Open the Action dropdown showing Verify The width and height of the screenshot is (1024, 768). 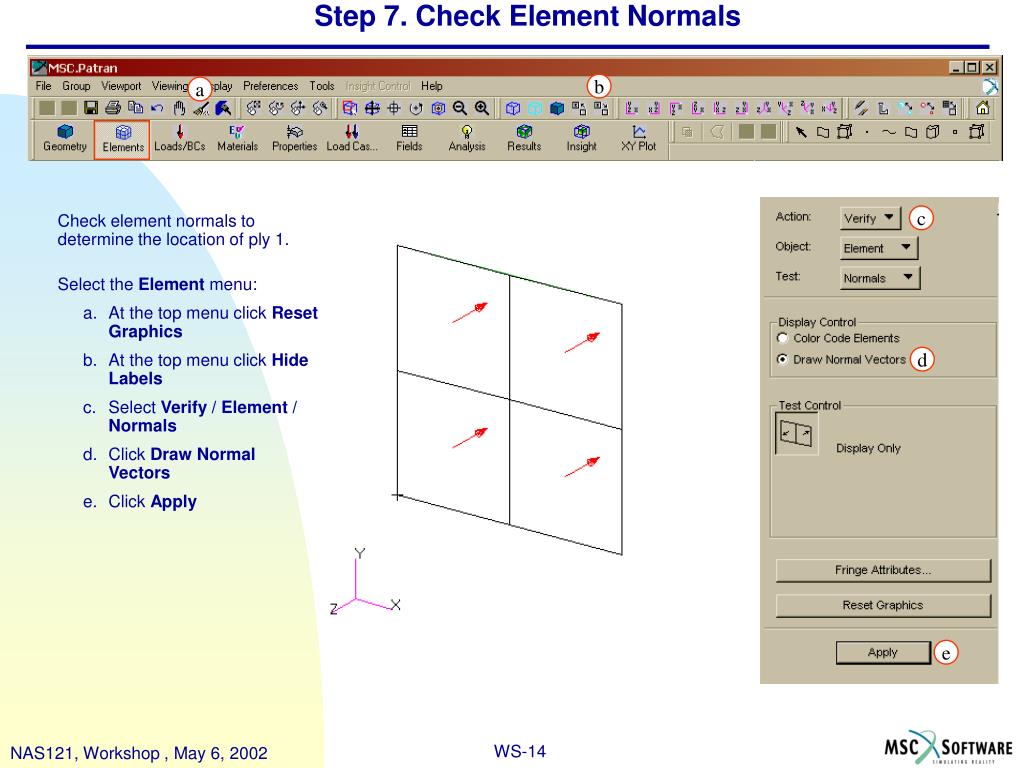[870, 218]
